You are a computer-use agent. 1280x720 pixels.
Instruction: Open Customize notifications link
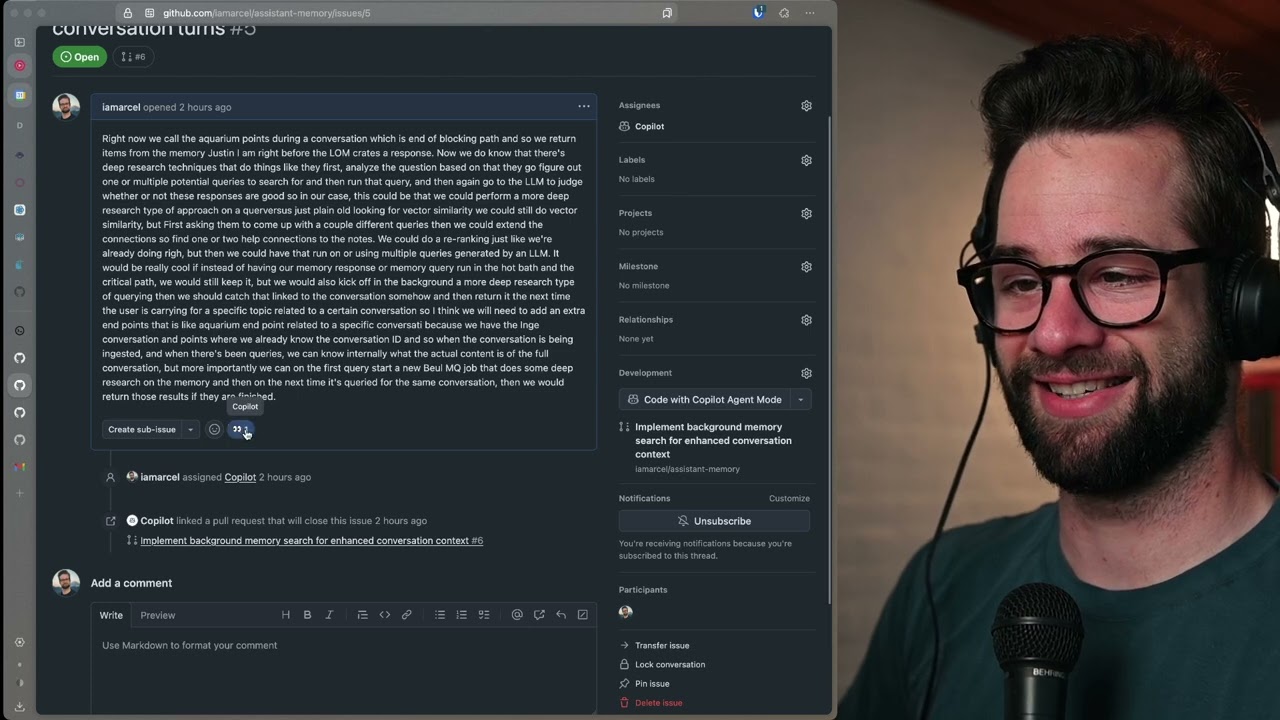[x=789, y=498]
